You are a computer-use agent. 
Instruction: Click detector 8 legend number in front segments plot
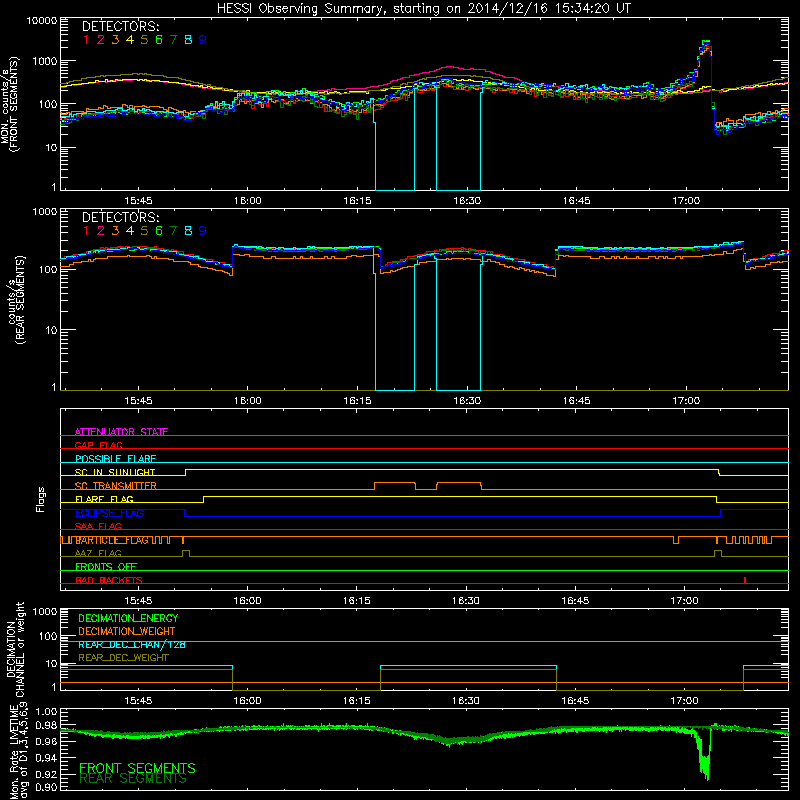pos(188,39)
